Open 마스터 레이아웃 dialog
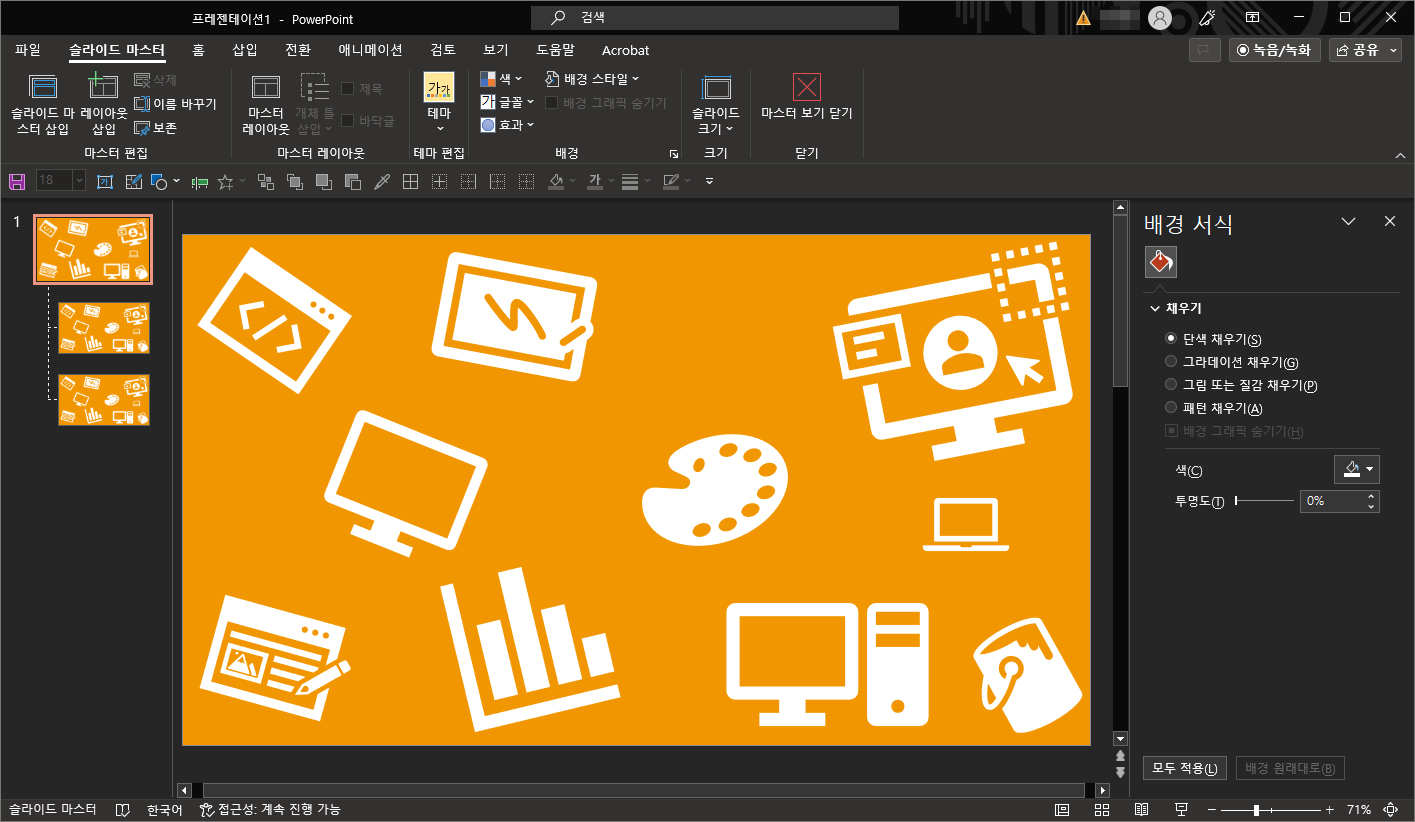 [266, 105]
